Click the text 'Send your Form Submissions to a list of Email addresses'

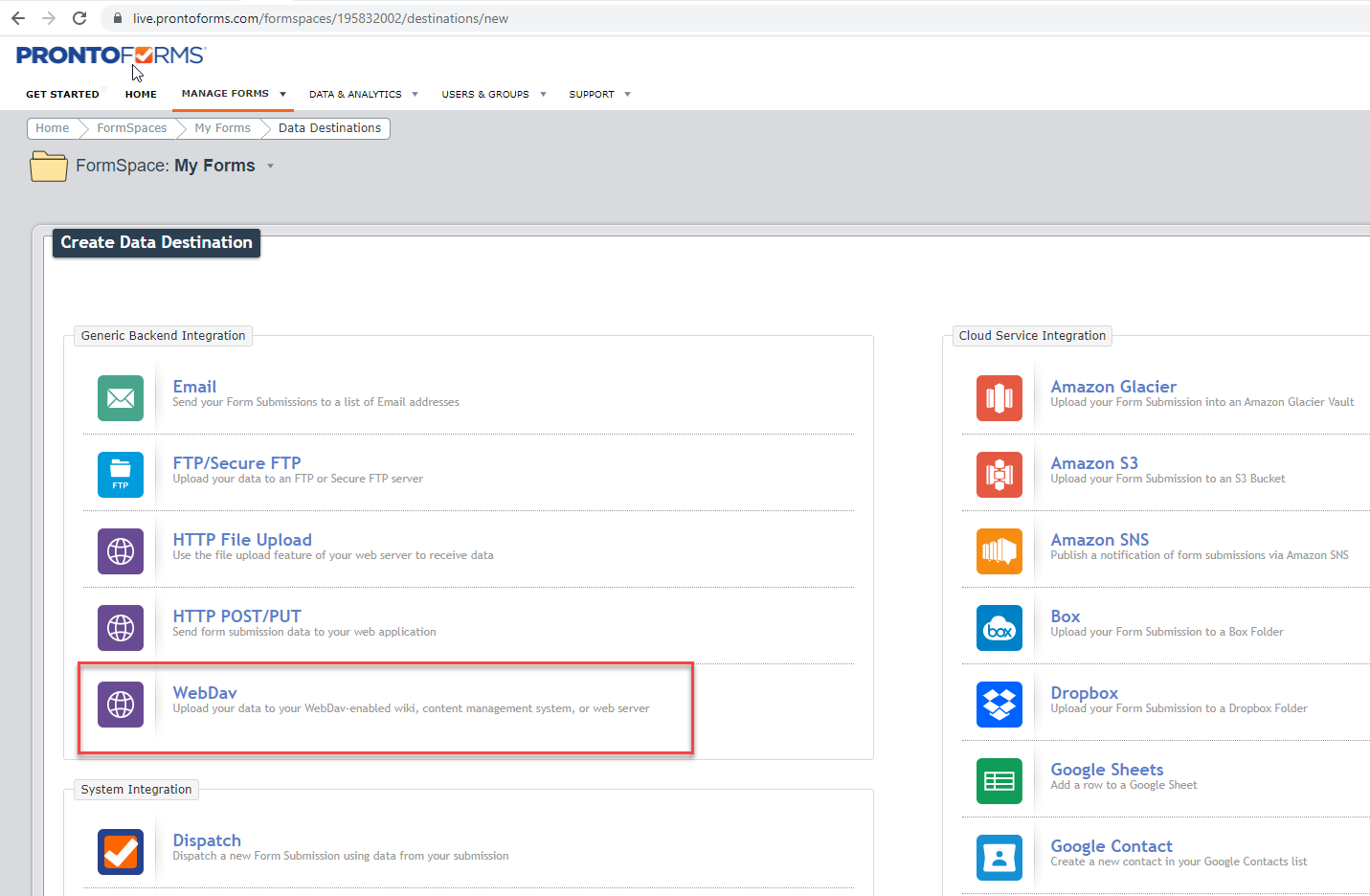pos(316,402)
